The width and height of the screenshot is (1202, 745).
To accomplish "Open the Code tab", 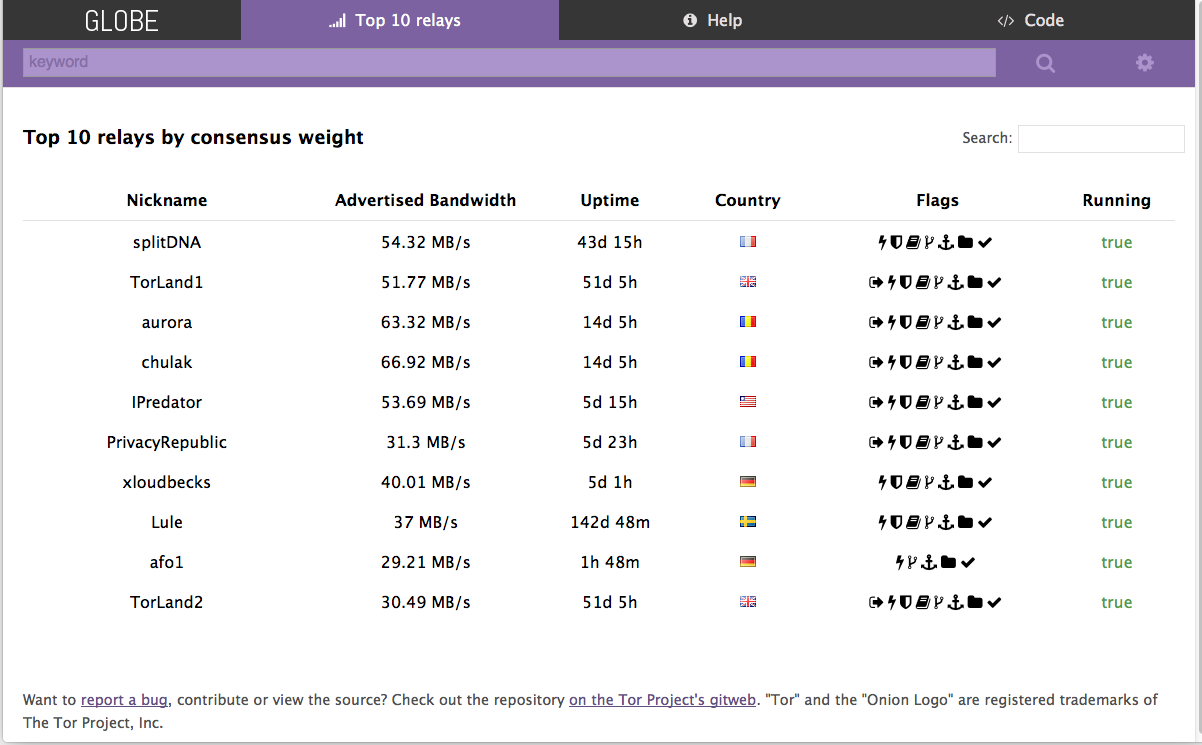I will (1031, 20).
